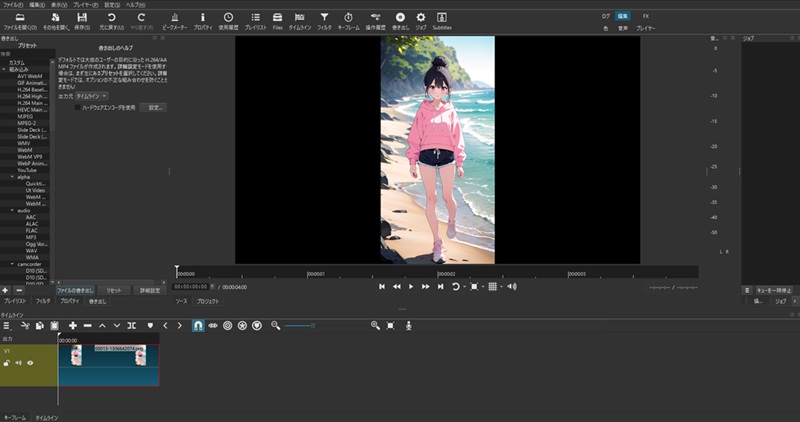Collapse the alpha preset group
Screen dimensions: 800x422
click(x=10, y=177)
